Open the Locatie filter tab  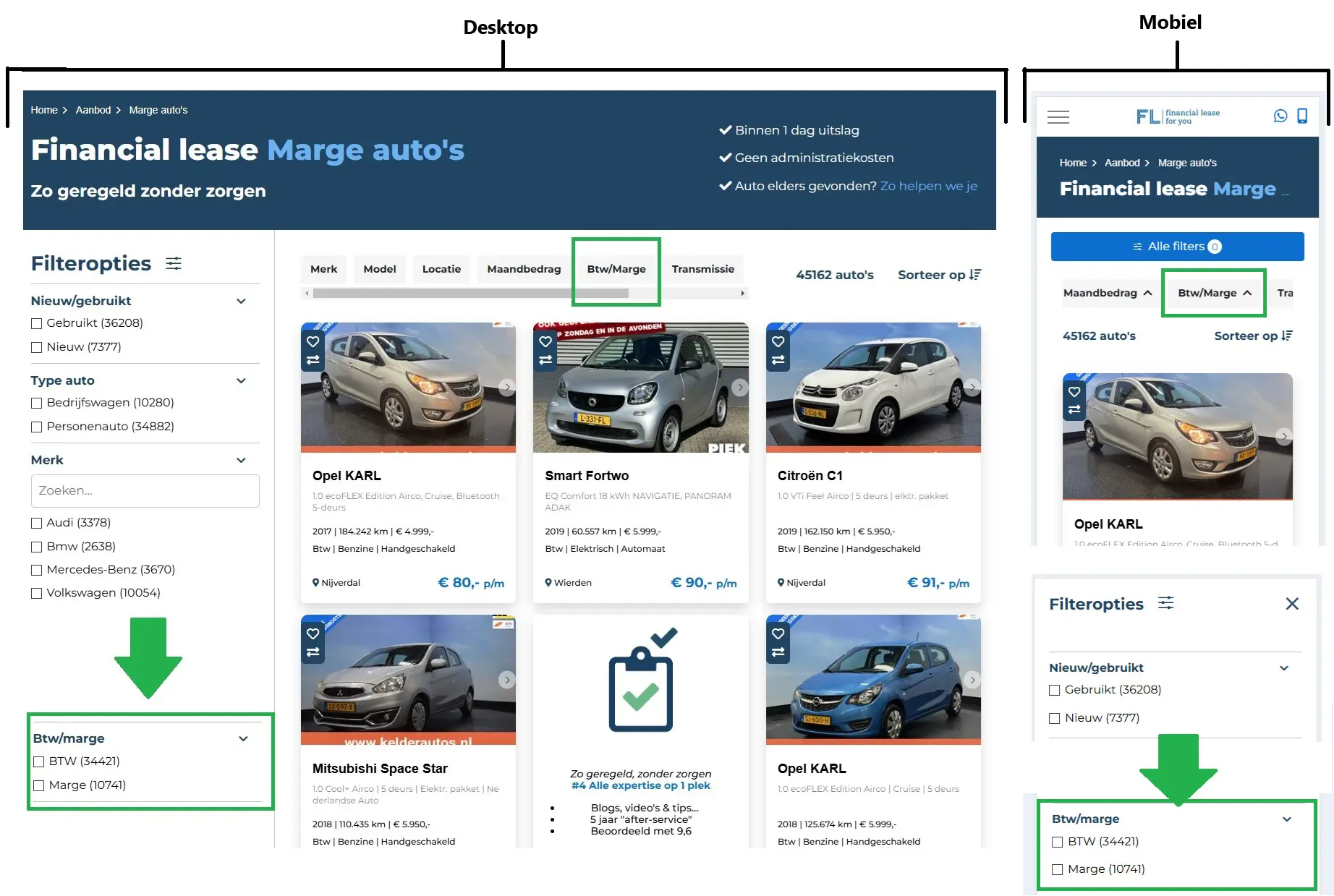point(442,269)
